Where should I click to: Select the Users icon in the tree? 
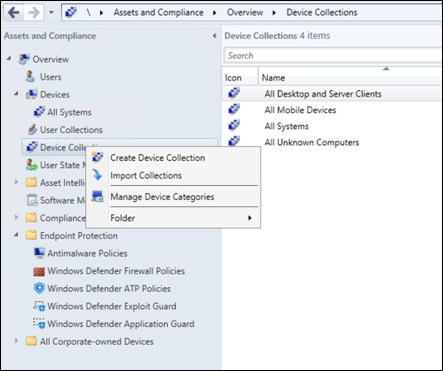[x=30, y=77]
